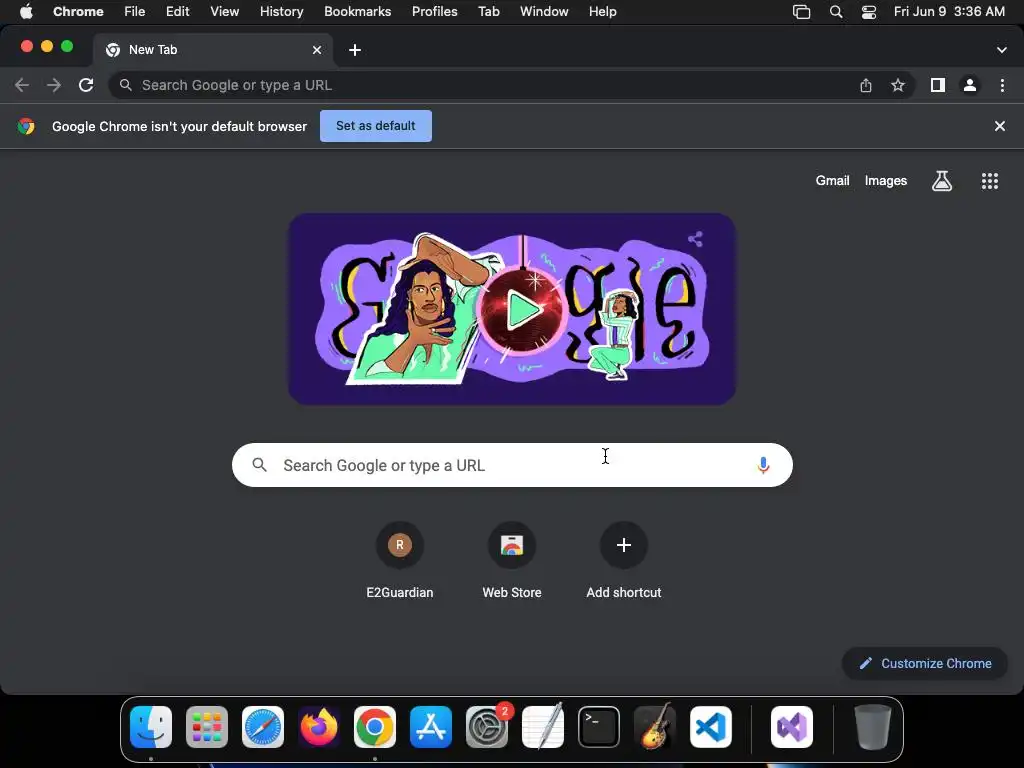
Task: Click the Chrome icon in the Dock
Action: (375, 727)
